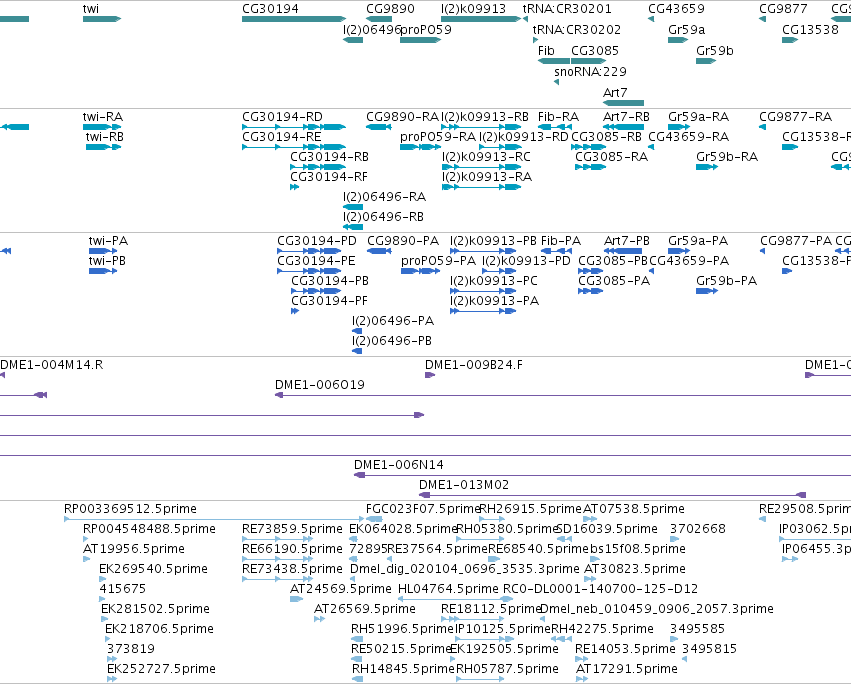Select the Art7-PB protein glyph
Image resolution: width=851 pixels, height=684 pixels.
623,251
